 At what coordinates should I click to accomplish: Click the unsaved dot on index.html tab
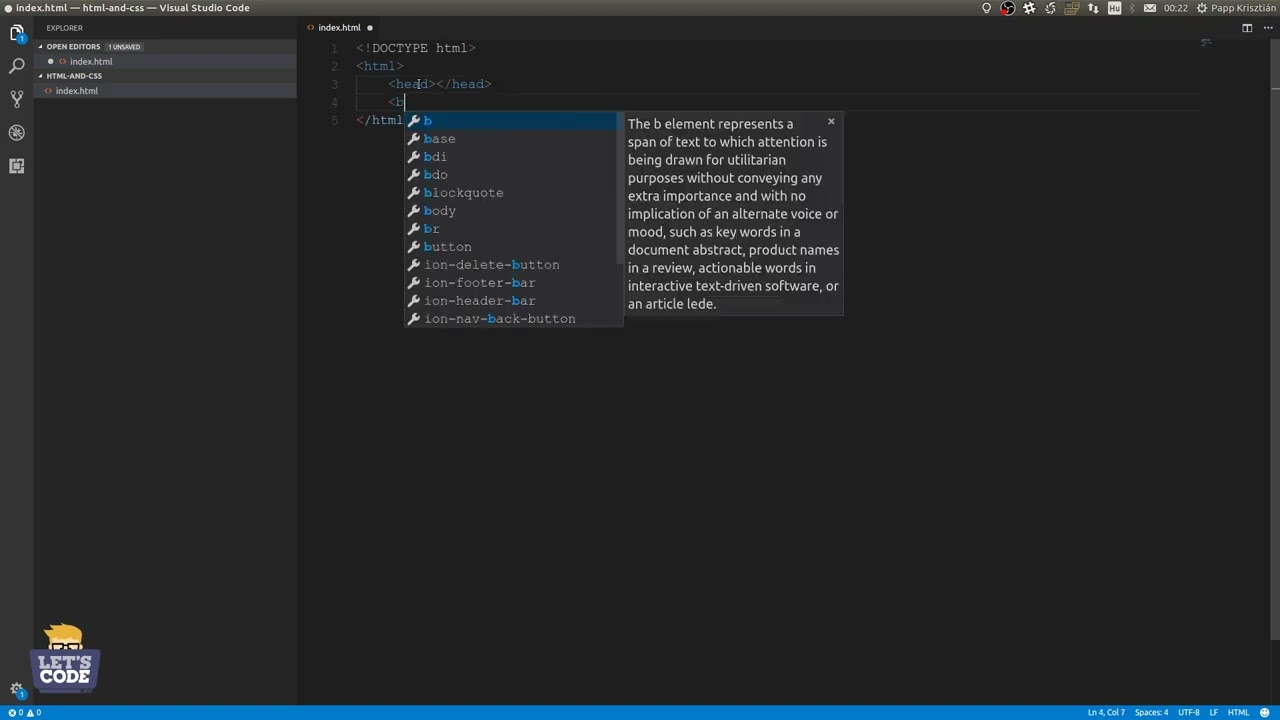(x=370, y=28)
